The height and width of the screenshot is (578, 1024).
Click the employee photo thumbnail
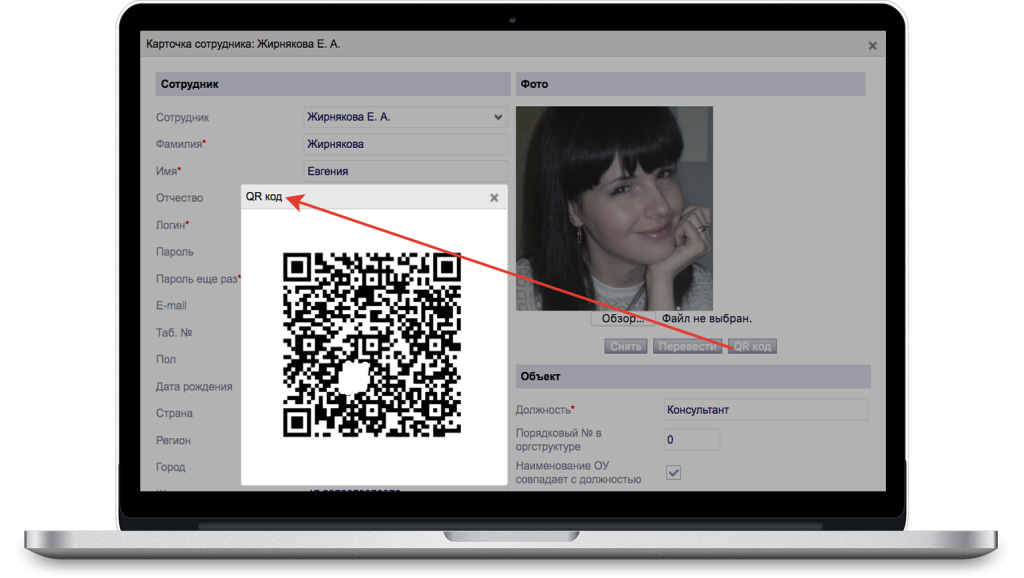pos(614,208)
